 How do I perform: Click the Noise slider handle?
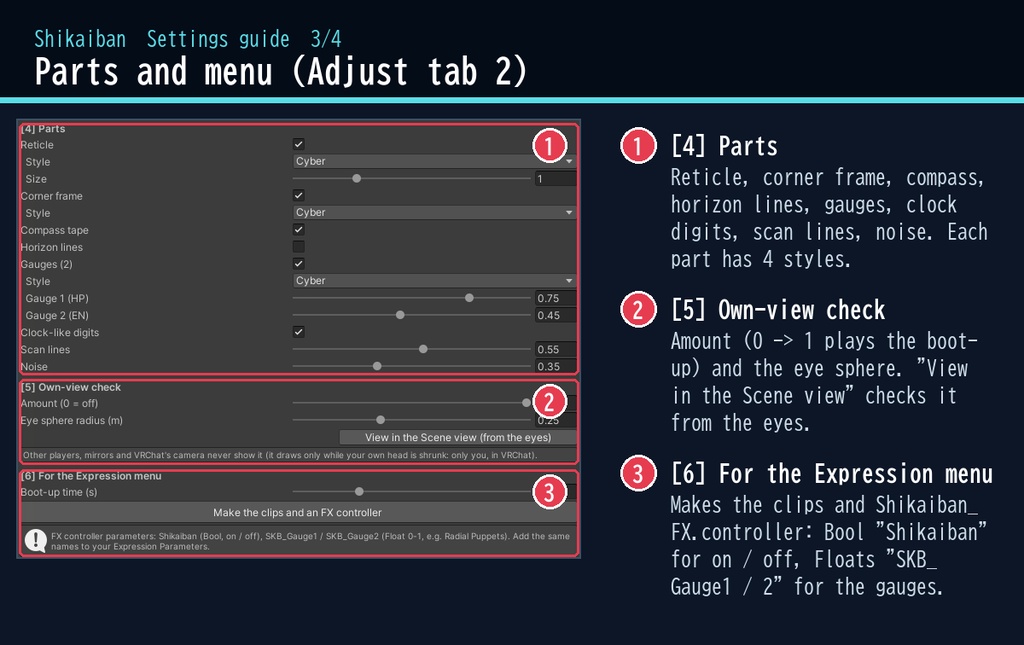377,366
